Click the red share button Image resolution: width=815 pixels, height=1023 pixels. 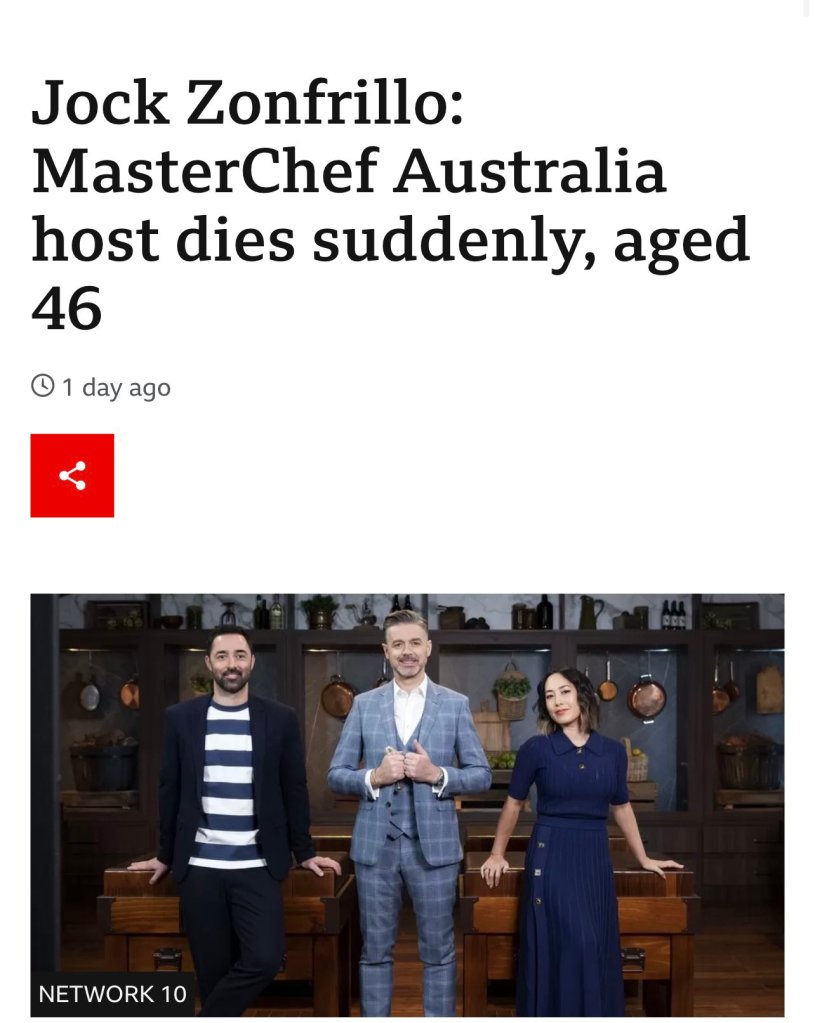coord(72,475)
